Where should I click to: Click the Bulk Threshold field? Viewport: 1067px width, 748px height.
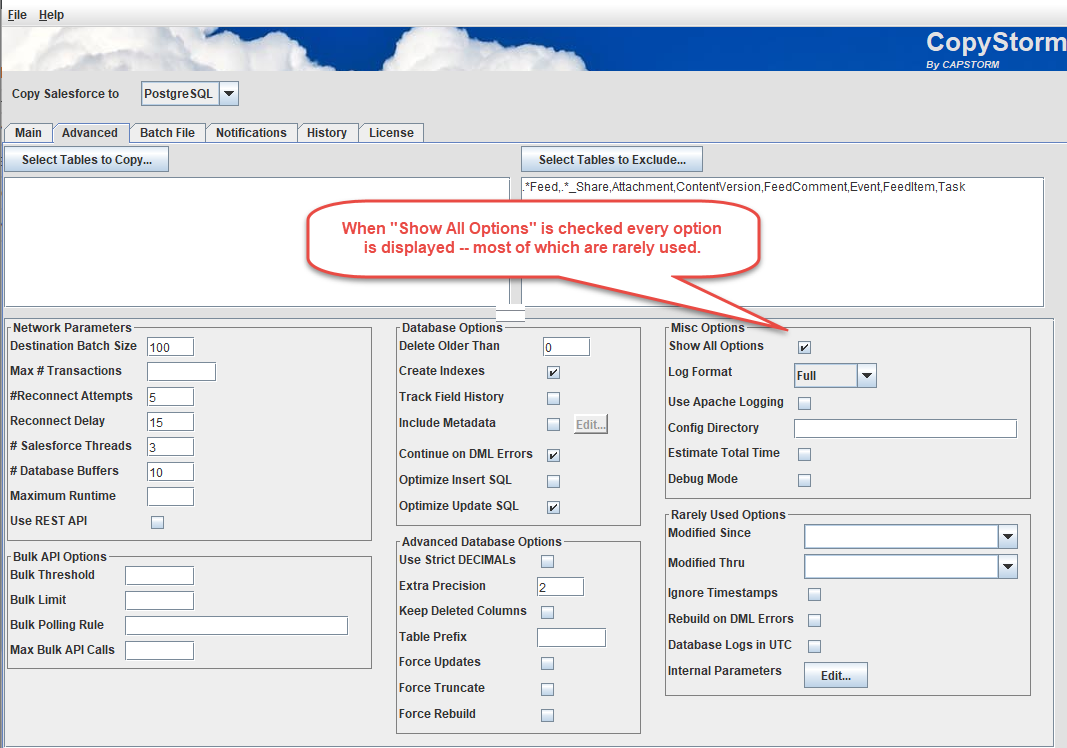tap(159, 576)
